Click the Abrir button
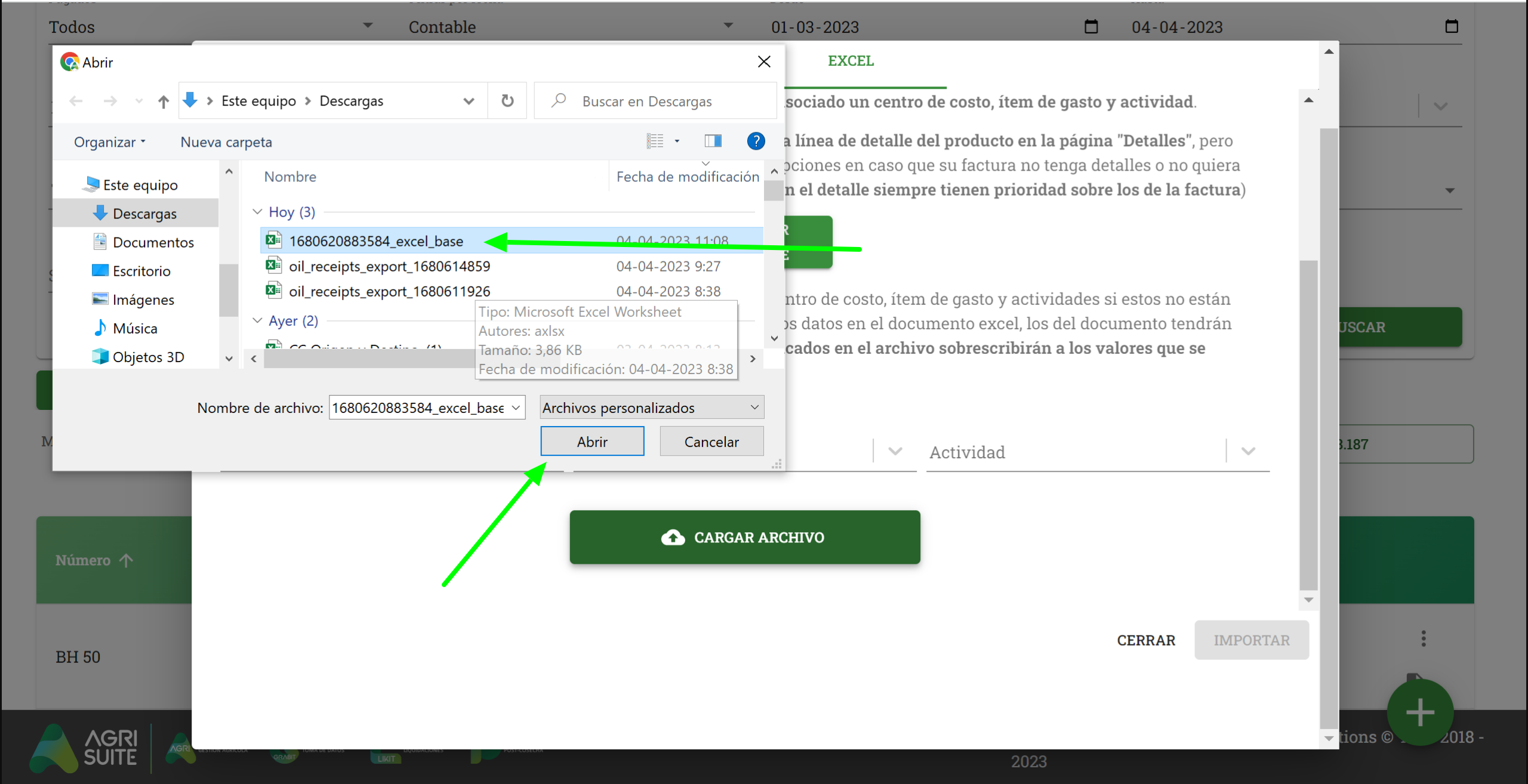This screenshot has width=1528, height=784. 592,442
